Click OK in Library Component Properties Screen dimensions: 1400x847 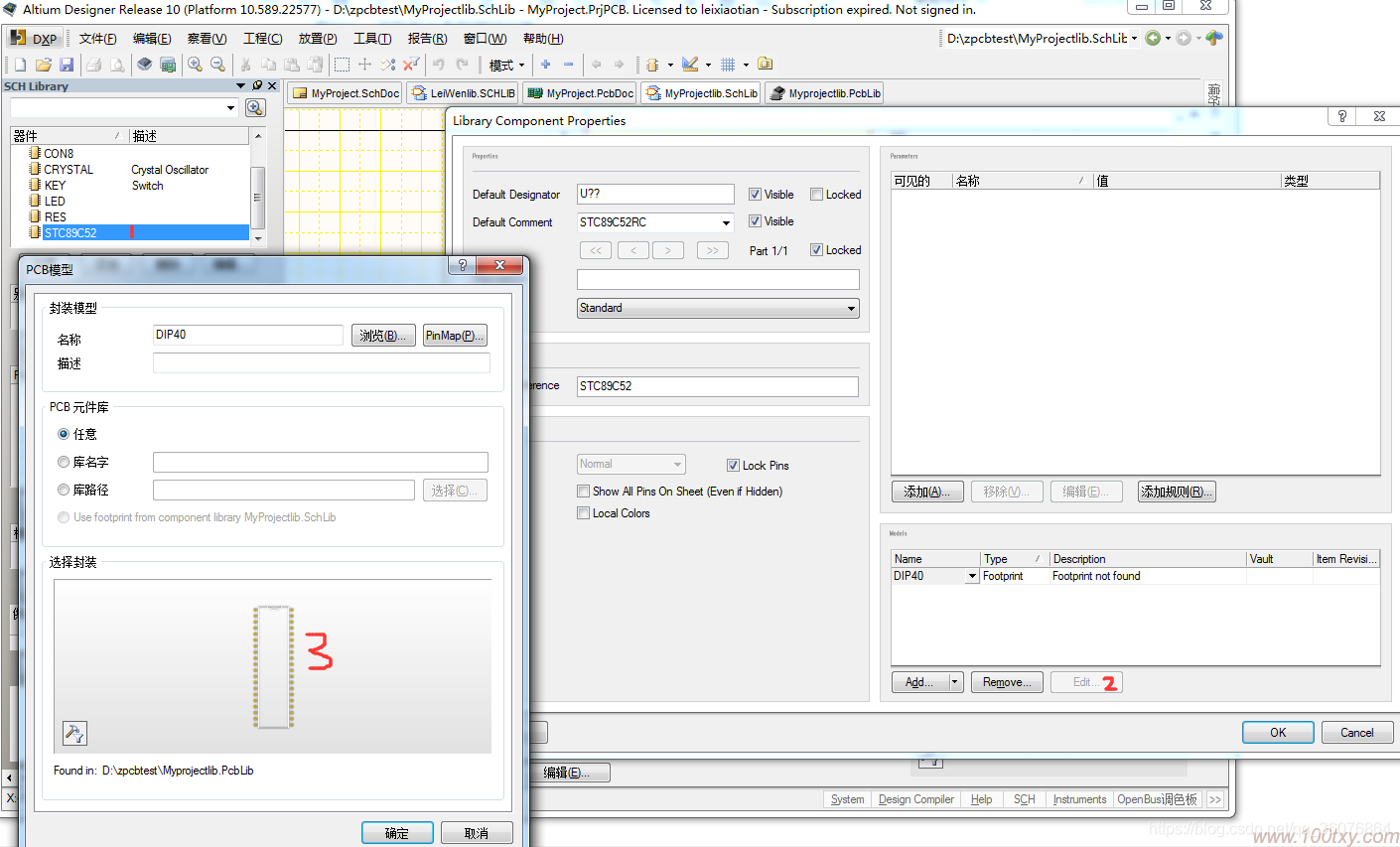click(1279, 733)
